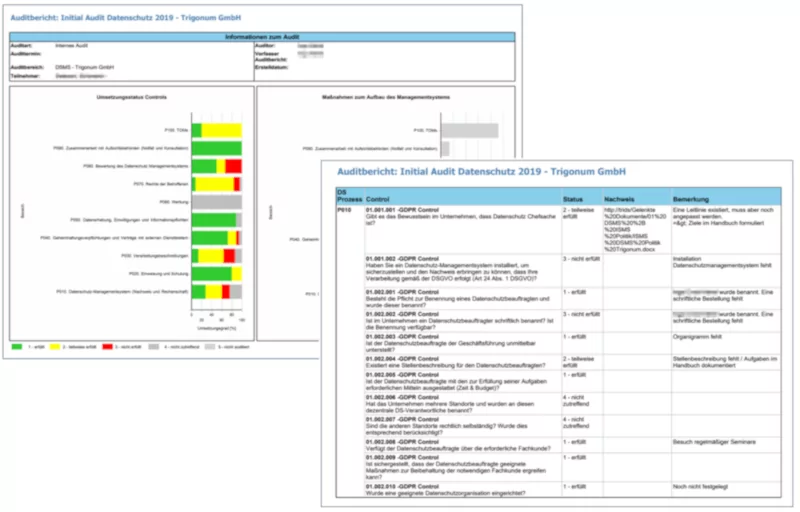Image resolution: width=800 pixels, height=512 pixels.
Task: Click 'Informationen zum Audit' blue header bar
Action: tap(261, 36)
